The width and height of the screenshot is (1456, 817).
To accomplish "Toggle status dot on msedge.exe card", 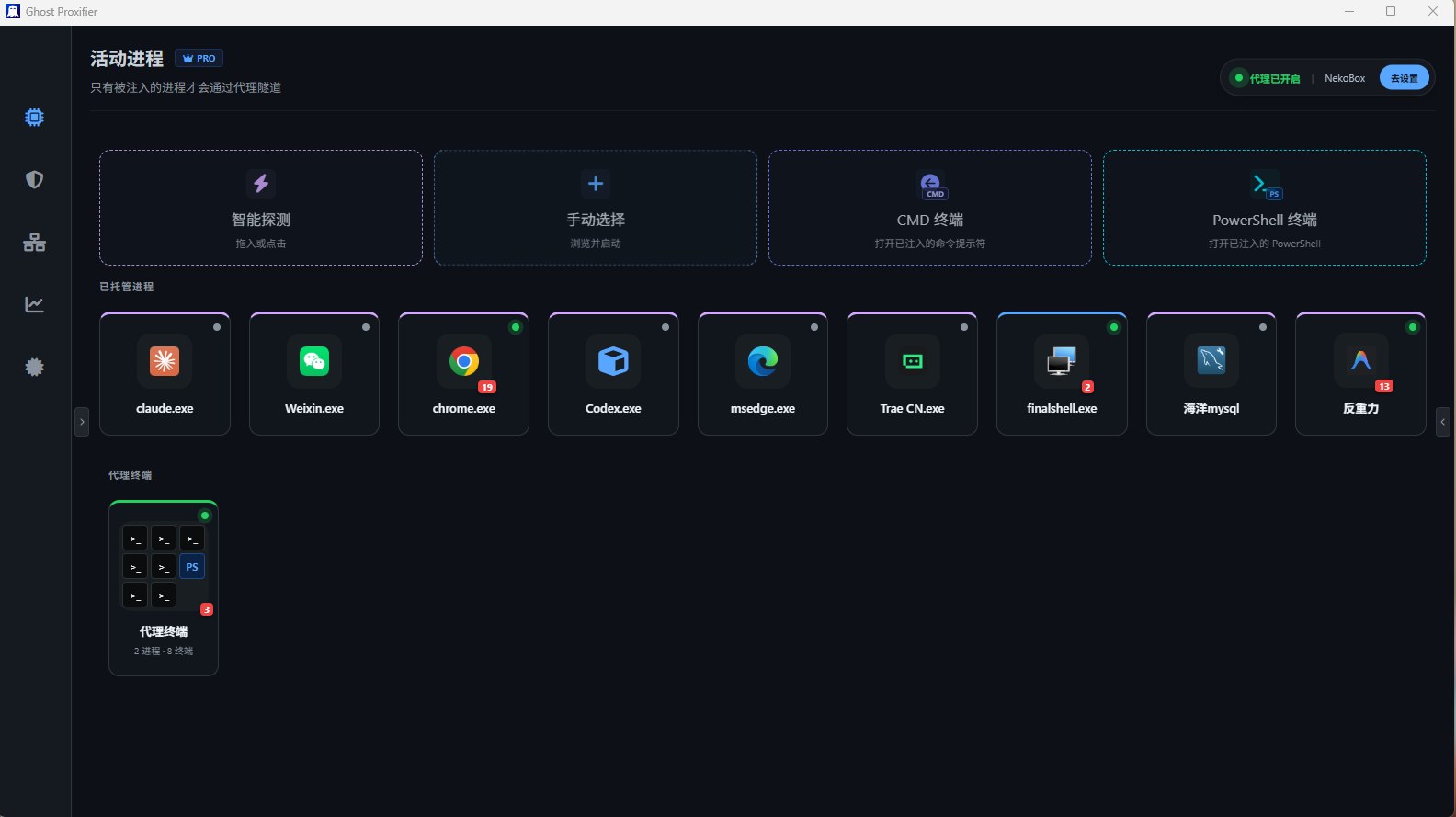I will pos(814,327).
